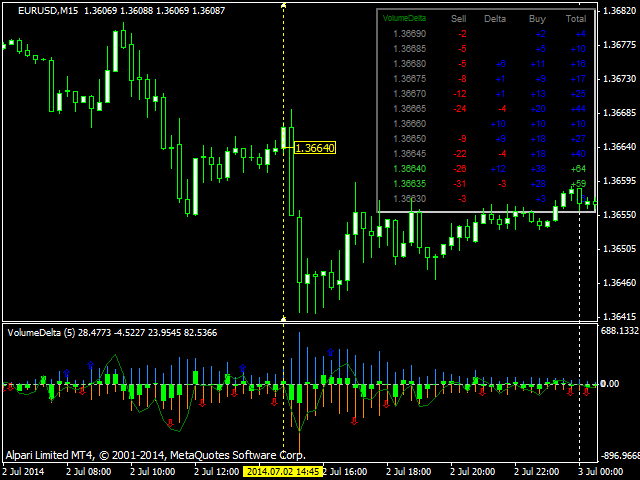The width and height of the screenshot is (640, 480).
Task: Click the EURUSD,M15 chart title text
Action: 48,11
